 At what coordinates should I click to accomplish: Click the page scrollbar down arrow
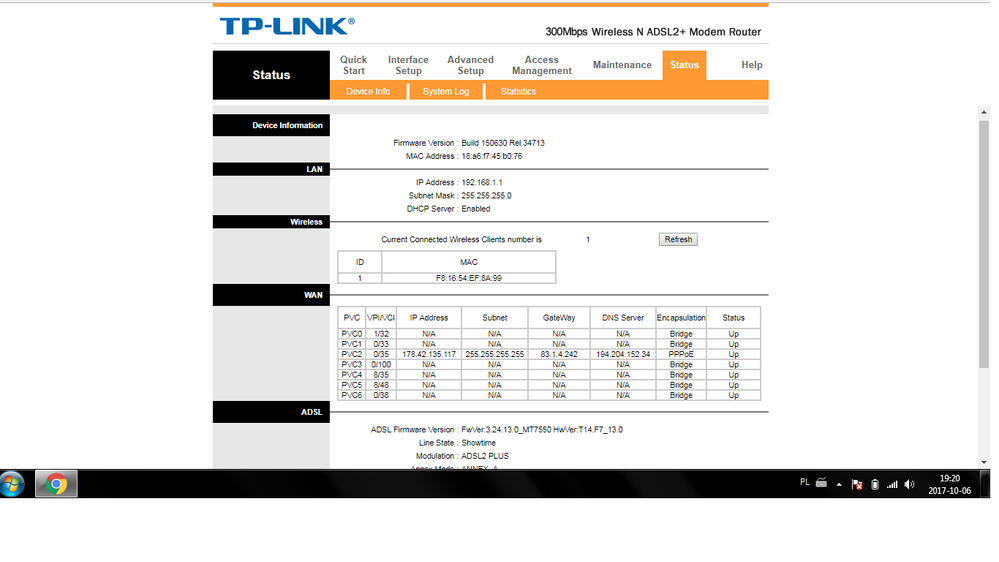point(984,462)
